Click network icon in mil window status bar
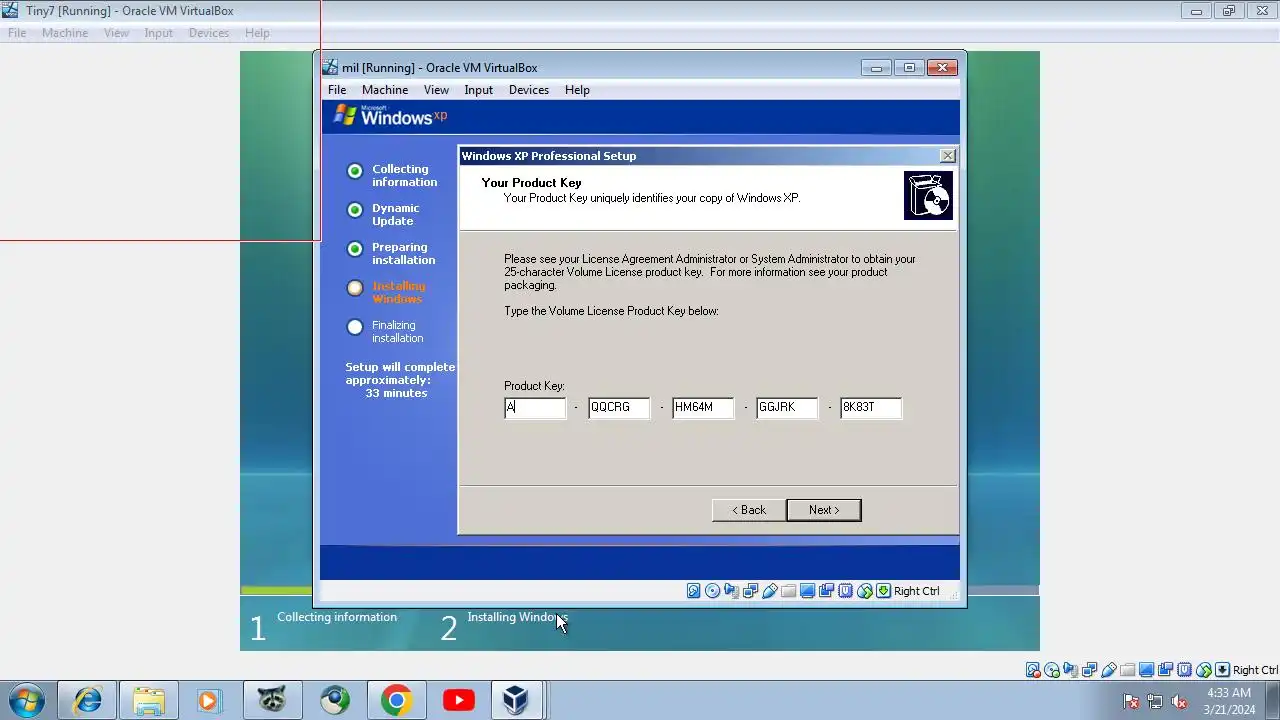This screenshot has height=720, width=1280. tap(751, 591)
